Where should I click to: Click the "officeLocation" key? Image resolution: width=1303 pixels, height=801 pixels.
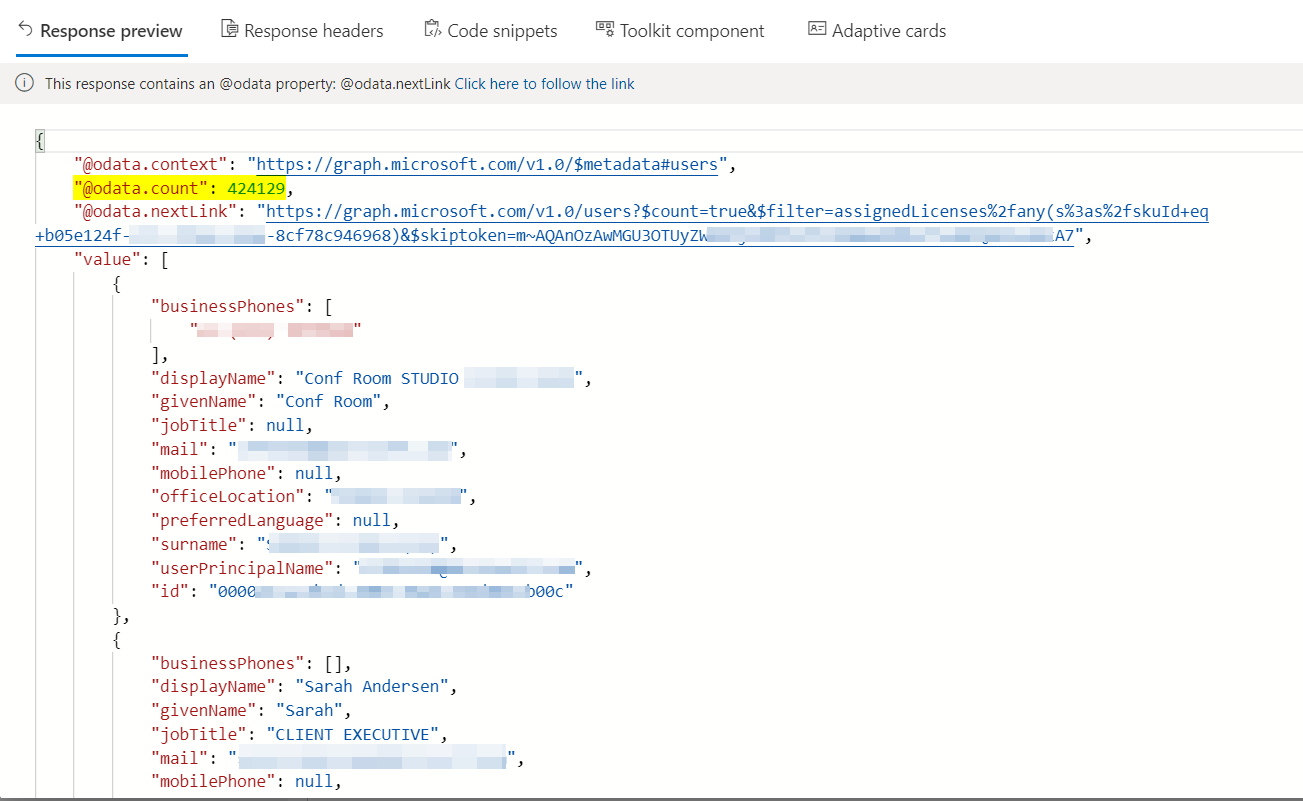click(229, 497)
